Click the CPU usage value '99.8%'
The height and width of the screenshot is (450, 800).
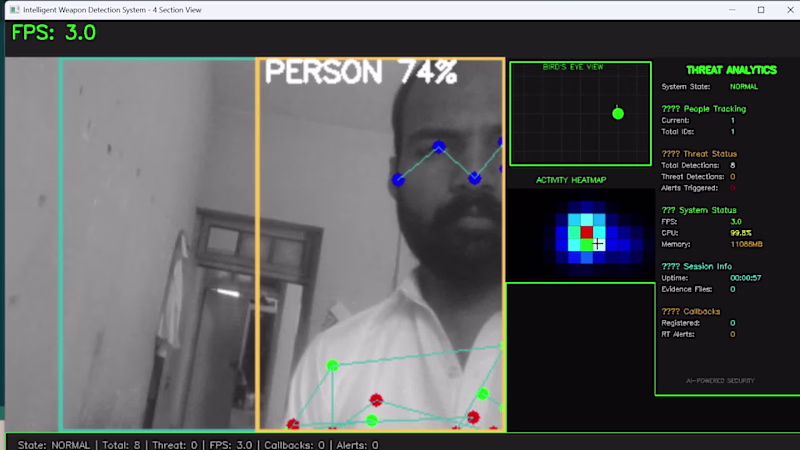[x=740, y=233]
